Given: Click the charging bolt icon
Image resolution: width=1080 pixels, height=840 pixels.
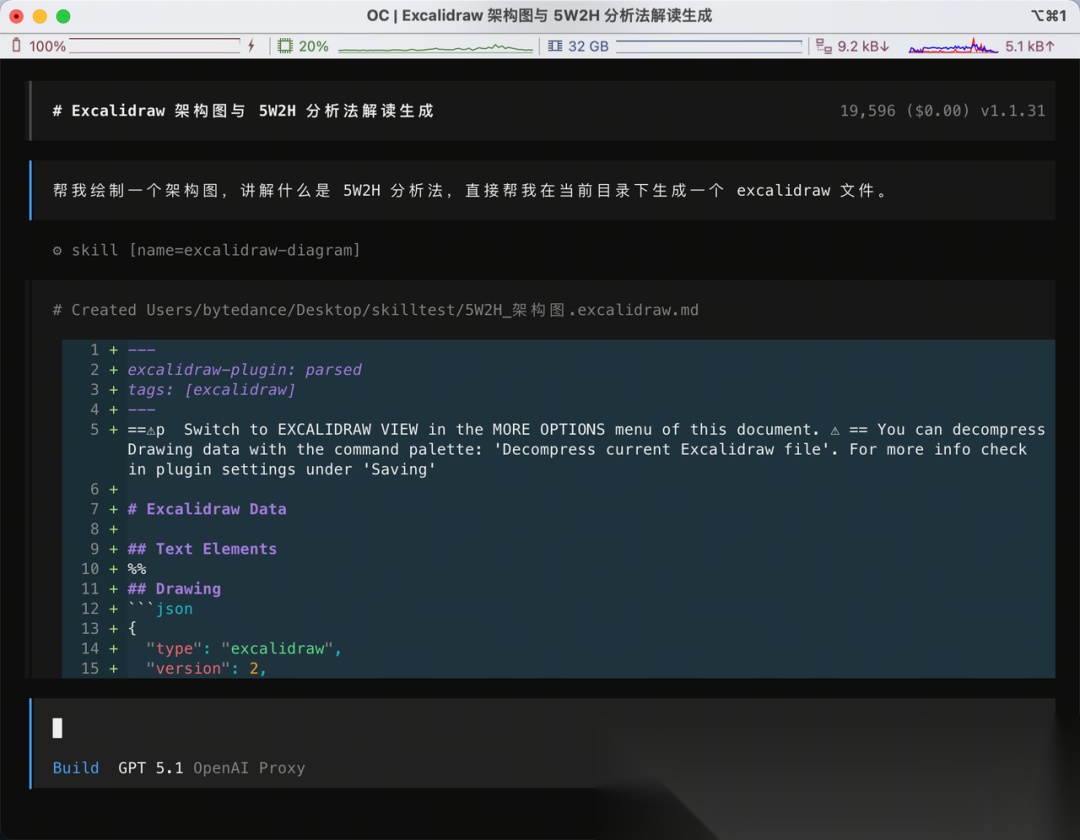Looking at the screenshot, I should 251,45.
